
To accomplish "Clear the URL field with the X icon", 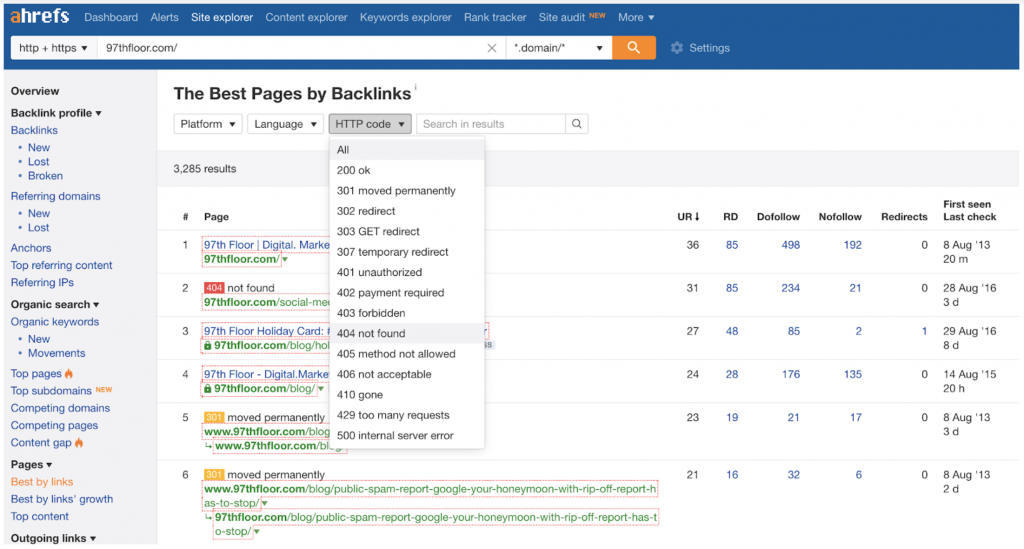I will click(x=492, y=48).
